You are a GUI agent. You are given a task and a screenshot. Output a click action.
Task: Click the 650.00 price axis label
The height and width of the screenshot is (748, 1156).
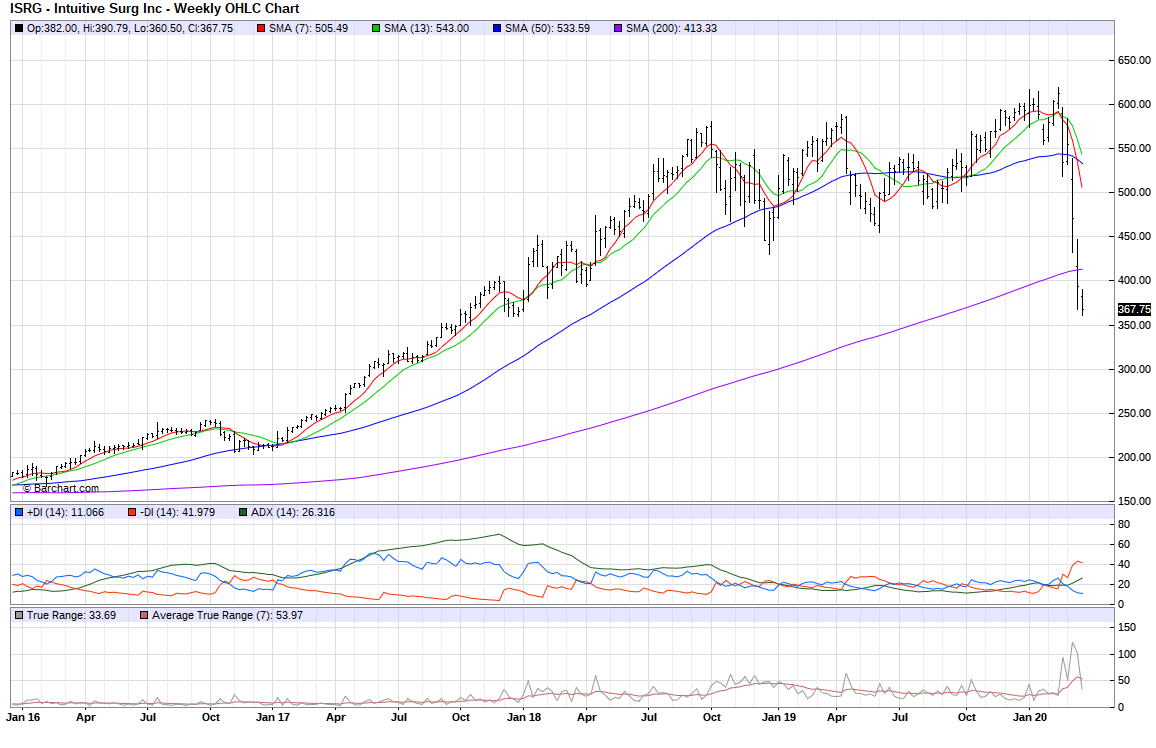pyautogui.click(x=1133, y=60)
